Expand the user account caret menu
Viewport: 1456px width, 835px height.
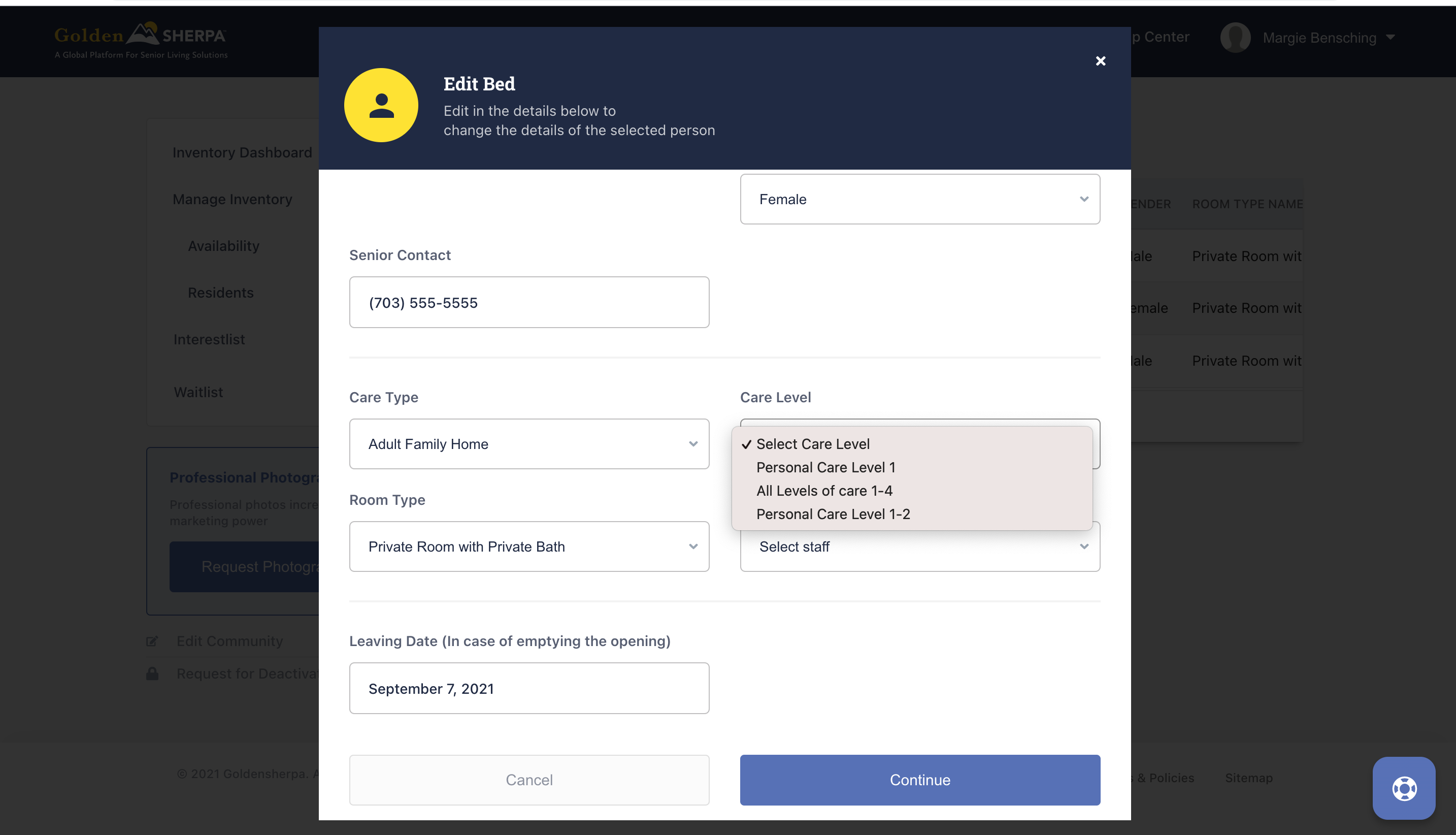[x=1390, y=37]
